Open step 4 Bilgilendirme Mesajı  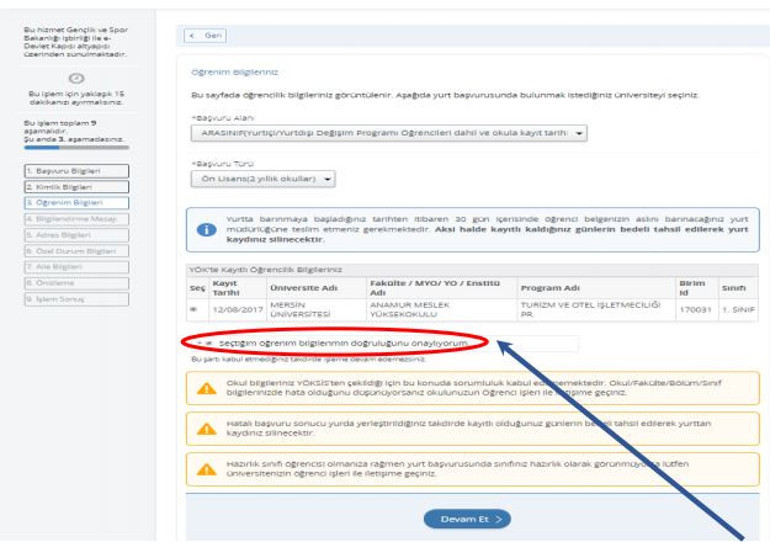[x=76, y=219]
